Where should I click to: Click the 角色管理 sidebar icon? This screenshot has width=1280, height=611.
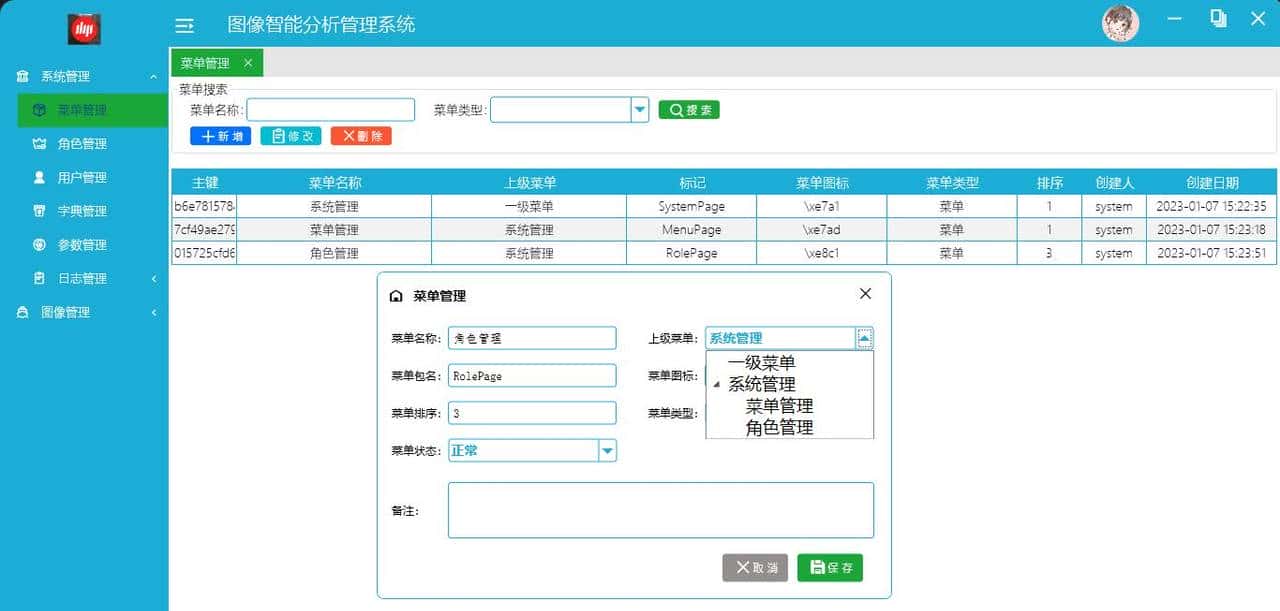[x=40, y=143]
